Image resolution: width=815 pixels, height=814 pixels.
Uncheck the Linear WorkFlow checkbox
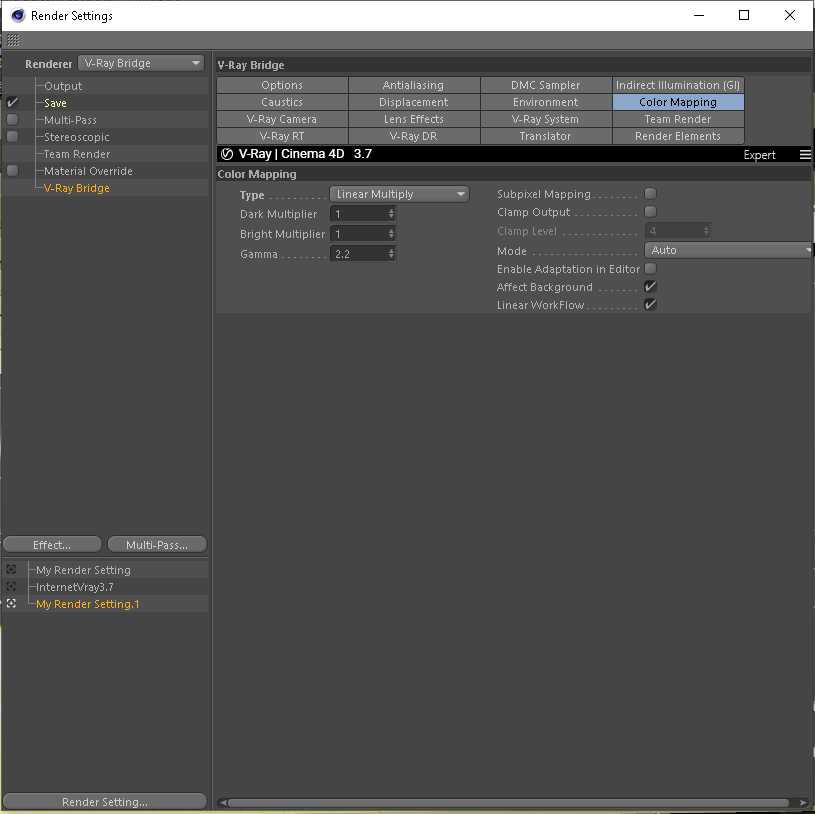(x=650, y=305)
